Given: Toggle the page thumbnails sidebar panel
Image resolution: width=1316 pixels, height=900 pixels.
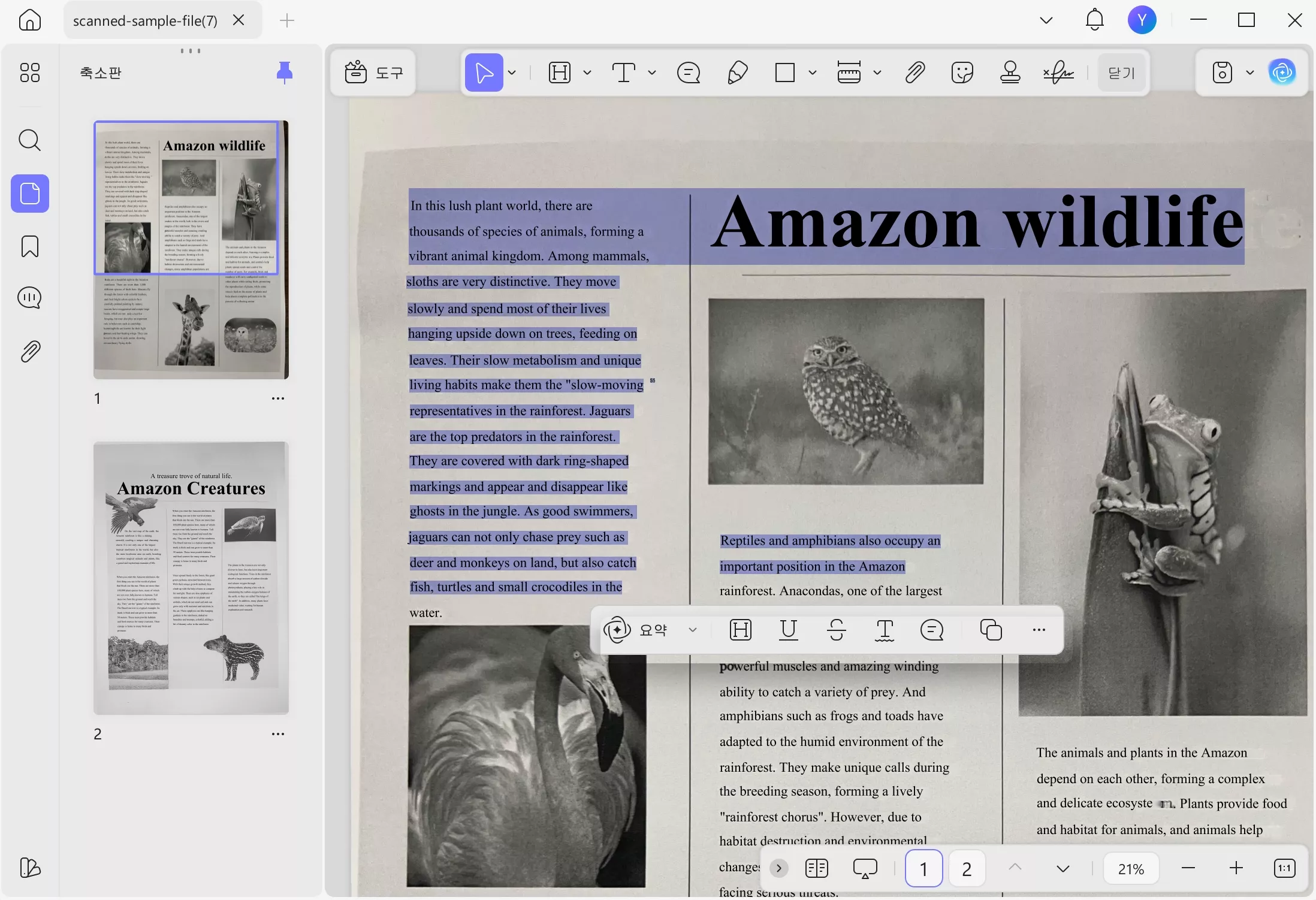Looking at the screenshot, I should point(29,194).
